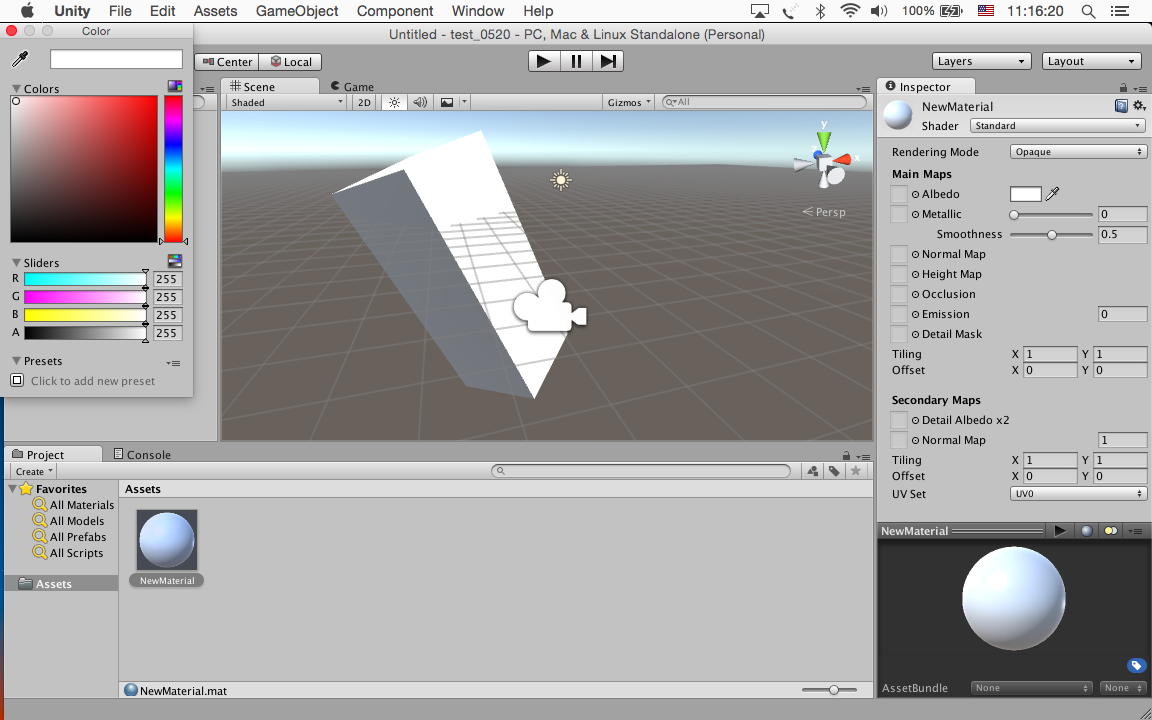Click the Albedo white color swatch
Screen dimensions: 1152x720
(x=1025, y=194)
